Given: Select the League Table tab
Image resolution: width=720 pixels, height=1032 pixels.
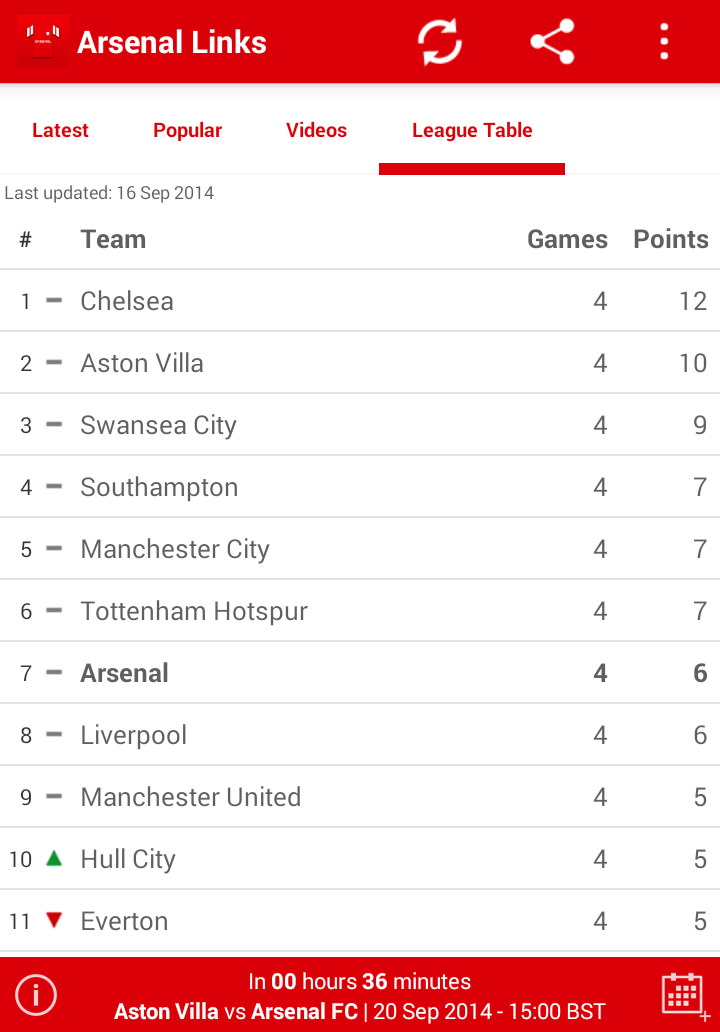Looking at the screenshot, I should (472, 130).
